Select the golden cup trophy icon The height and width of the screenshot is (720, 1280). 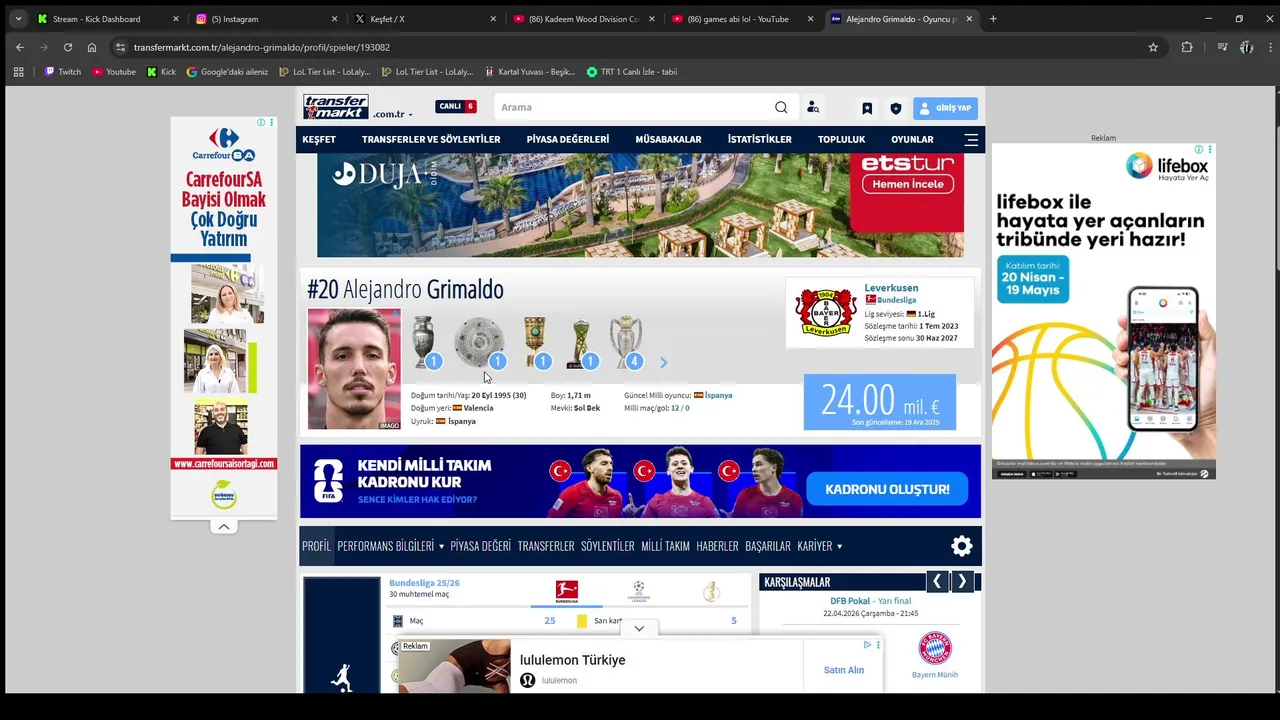click(x=536, y=342)
